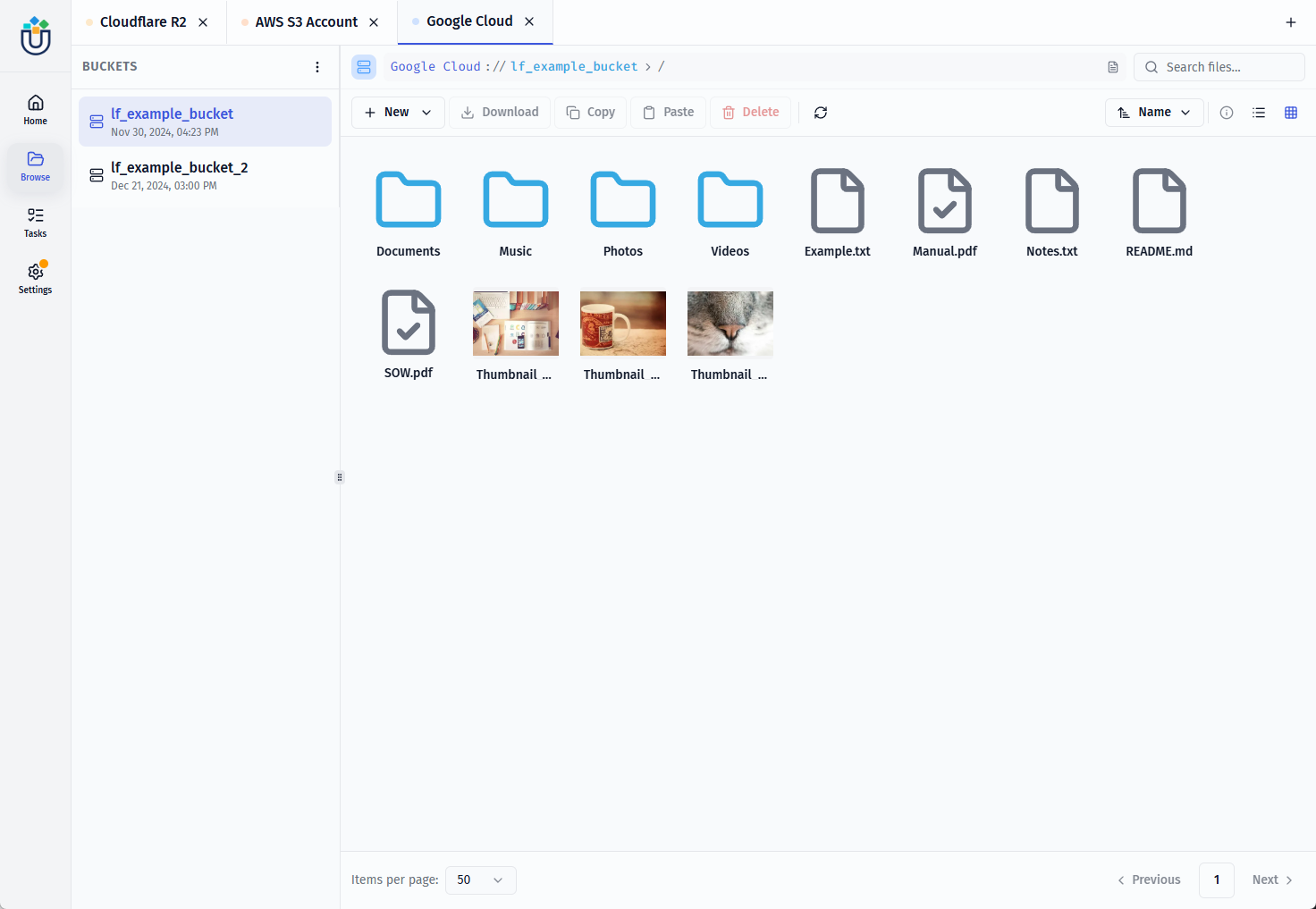The width and height of the screenshot is (1316, 909).
Task: Expand the items per page selector
Action: tap(480, 880)
